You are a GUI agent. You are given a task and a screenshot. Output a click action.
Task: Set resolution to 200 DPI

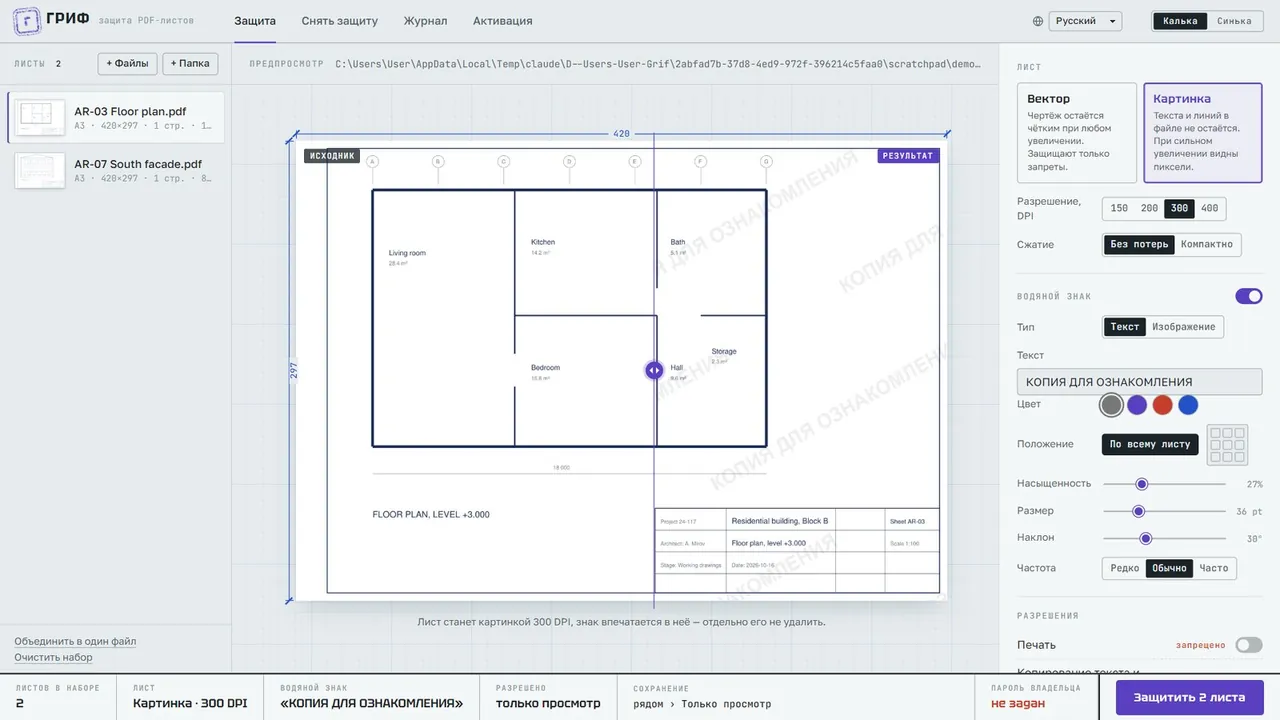click(x=1149, y=209)
